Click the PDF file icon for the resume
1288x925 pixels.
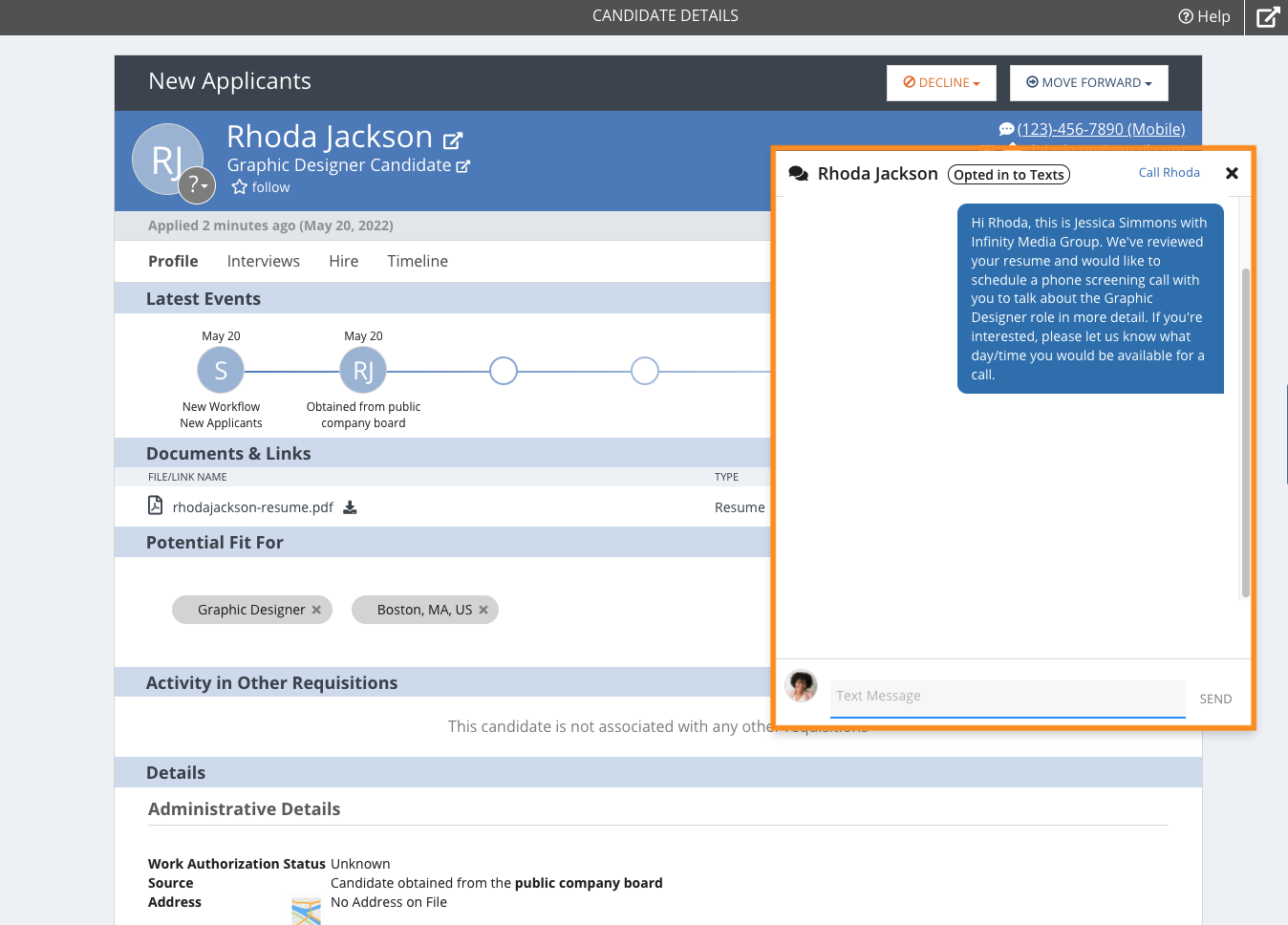click(156, 506)
